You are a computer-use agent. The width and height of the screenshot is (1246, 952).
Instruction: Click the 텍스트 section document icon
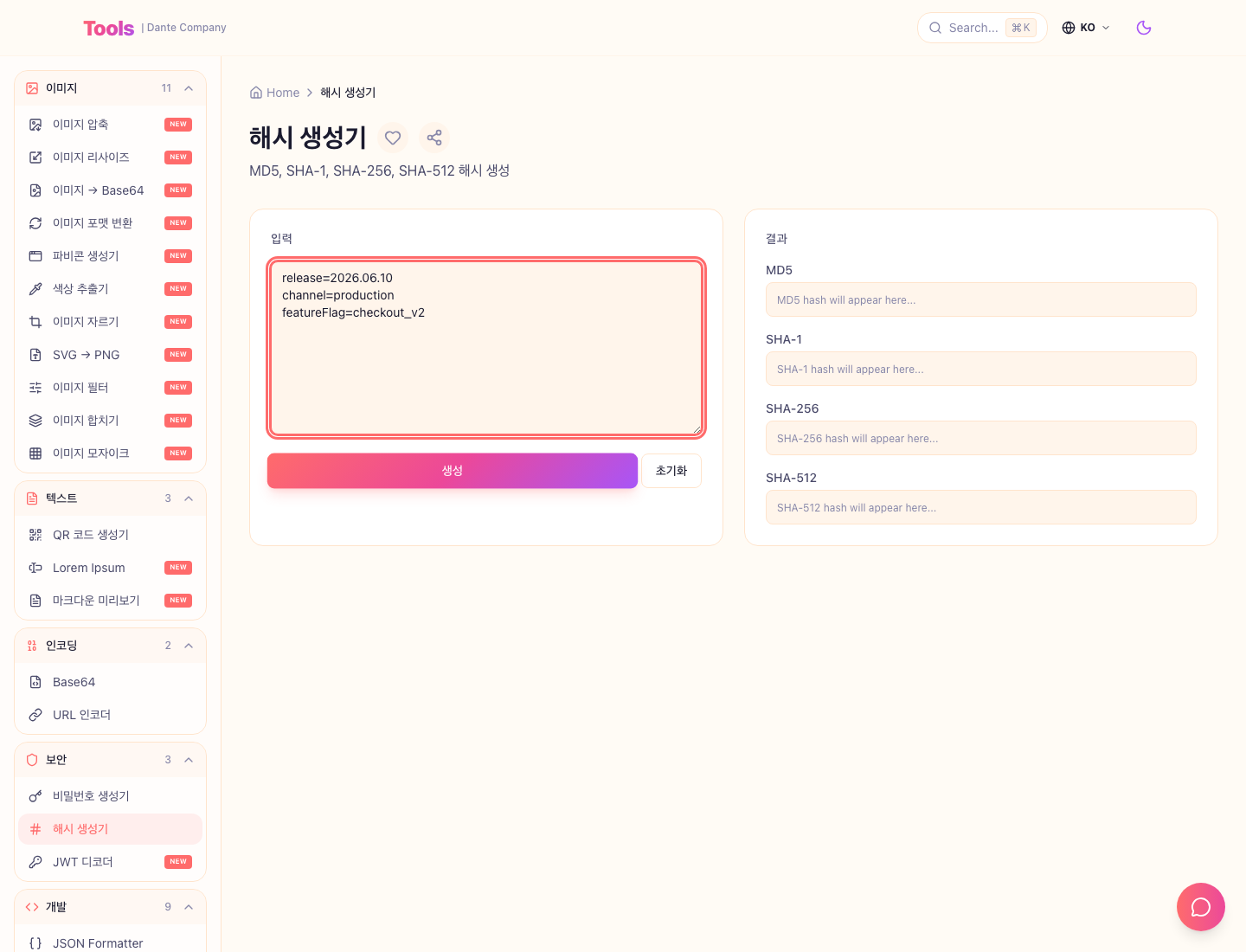32,499
